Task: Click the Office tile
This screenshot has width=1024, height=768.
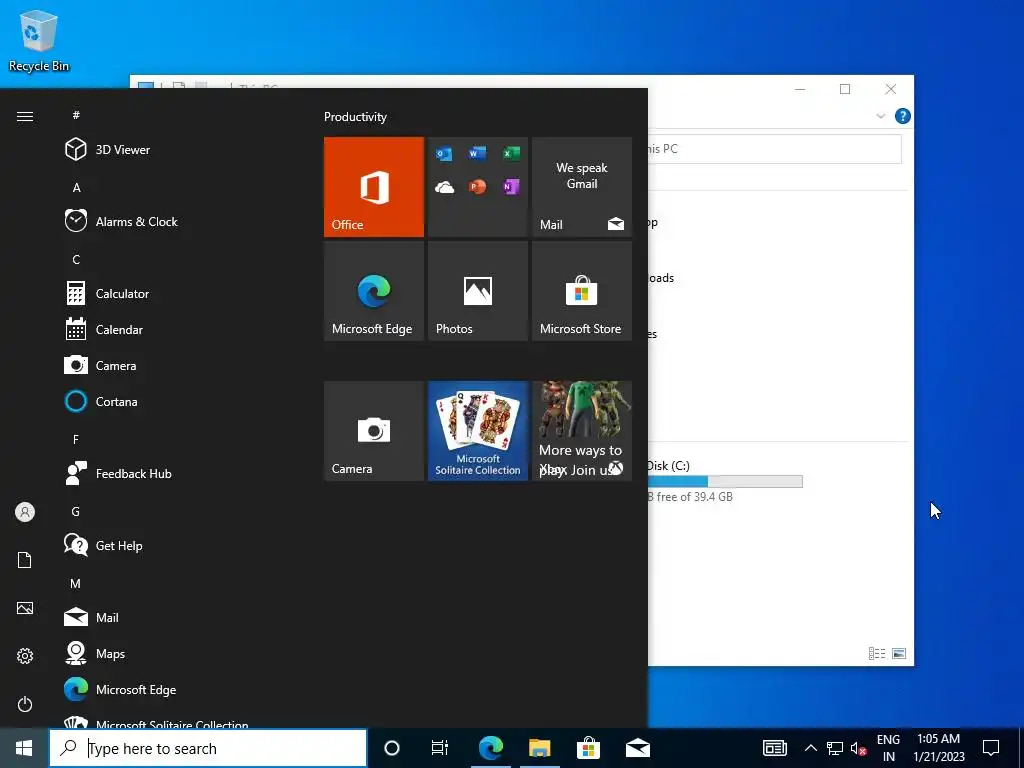Action: [374, 187]
